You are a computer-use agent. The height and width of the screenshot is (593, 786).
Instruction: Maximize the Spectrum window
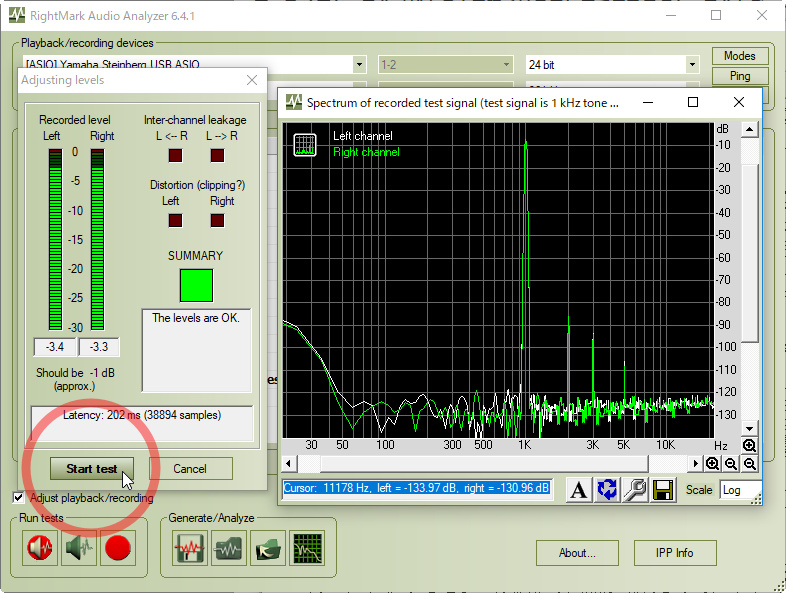[x=693, y=102]
